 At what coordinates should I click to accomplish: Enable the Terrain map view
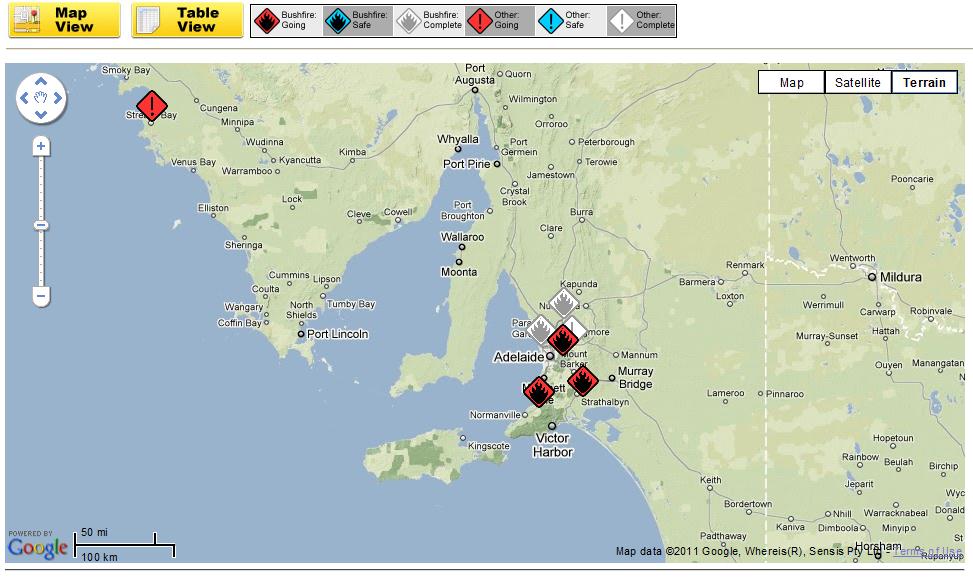924,82
